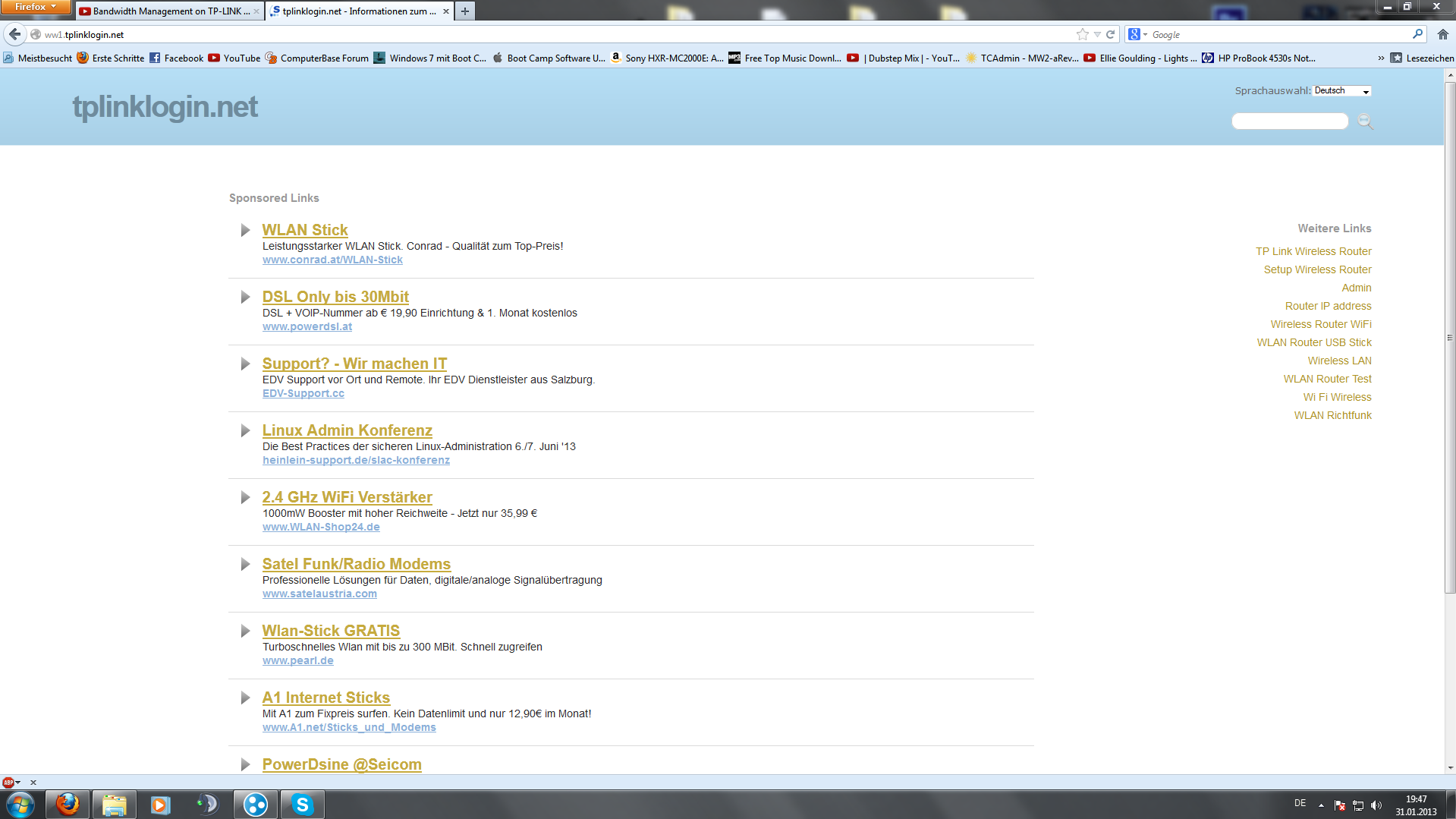
Task: Go back with the browser back arrow
Action: (x=15, y=34)
